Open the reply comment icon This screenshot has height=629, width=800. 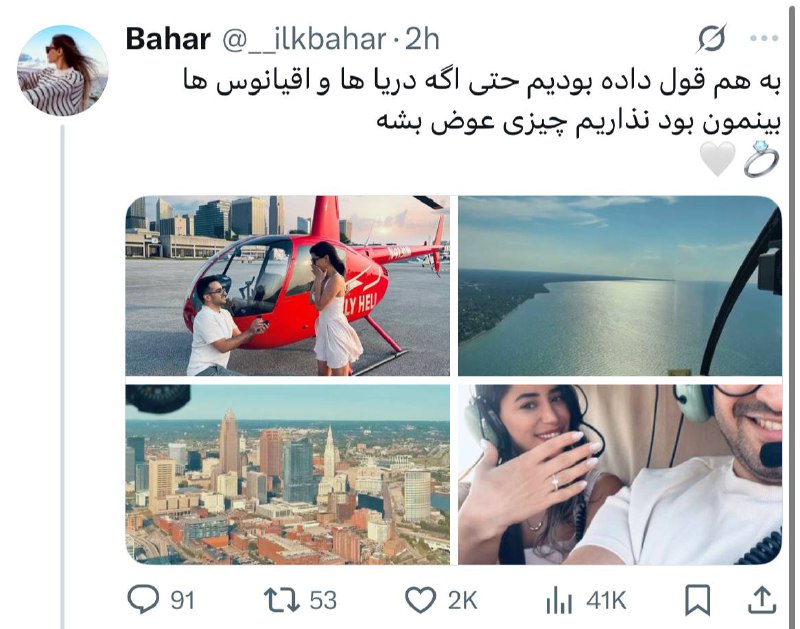pos(143,599)
